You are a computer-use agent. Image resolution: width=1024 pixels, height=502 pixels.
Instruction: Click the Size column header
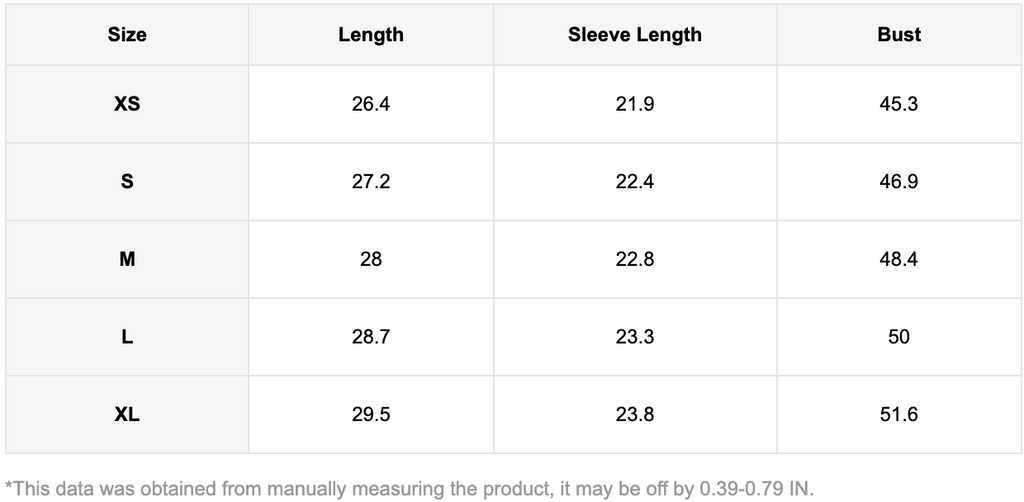click(127, 35)
